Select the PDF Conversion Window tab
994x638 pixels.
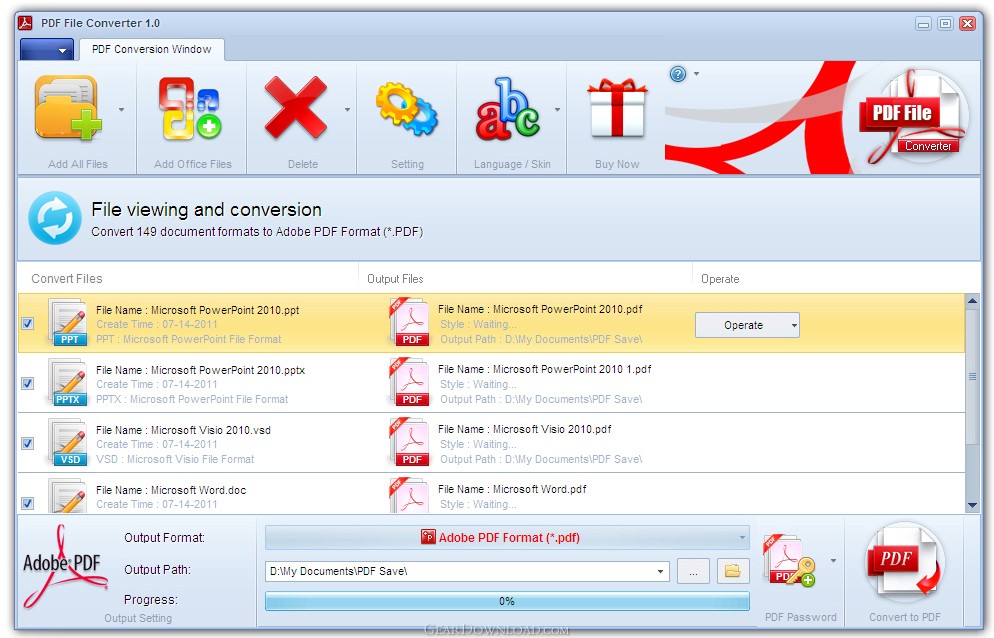152,49
